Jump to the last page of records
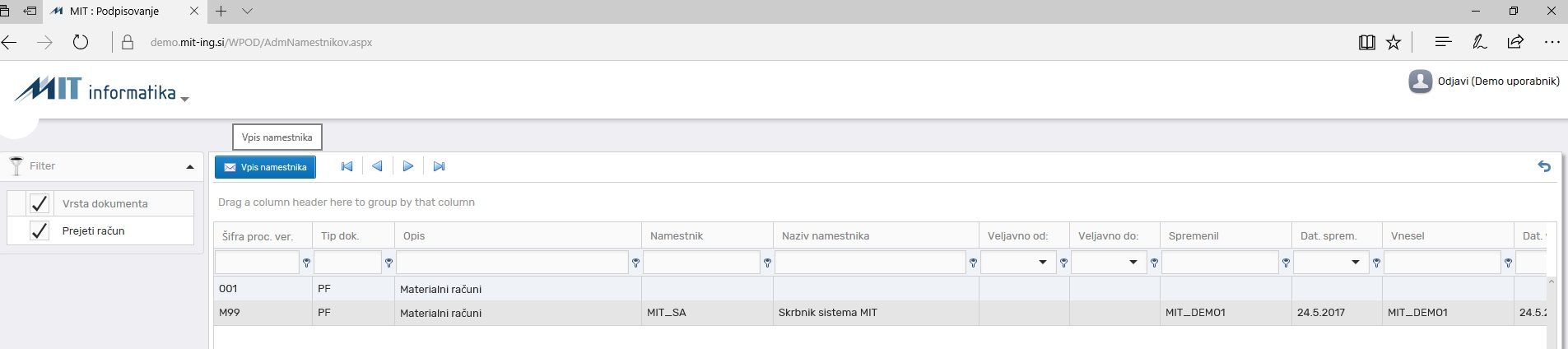This screenshot has height=349, width=1568. (x=439, y=166)
